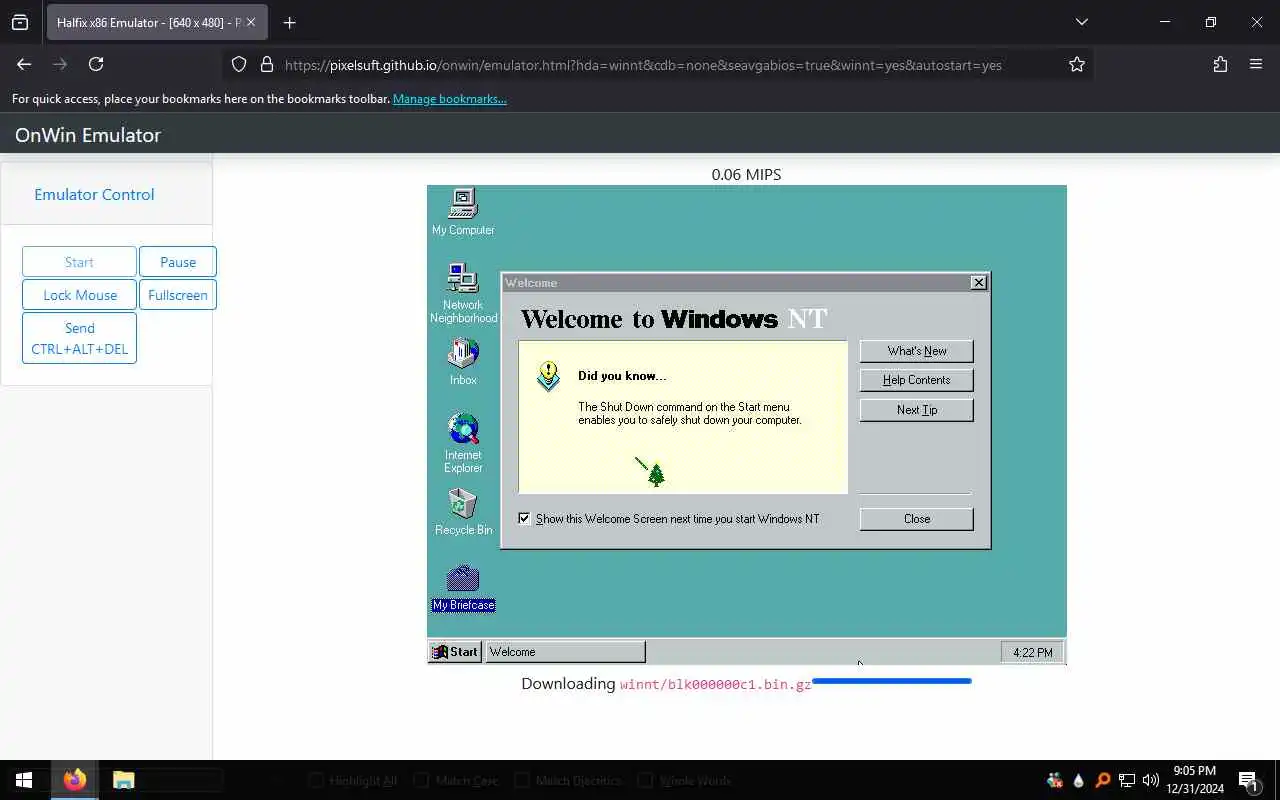Viewport: 1280px width, 800px height.
Task: Click the emulator Start button
Action: [79, 262]
